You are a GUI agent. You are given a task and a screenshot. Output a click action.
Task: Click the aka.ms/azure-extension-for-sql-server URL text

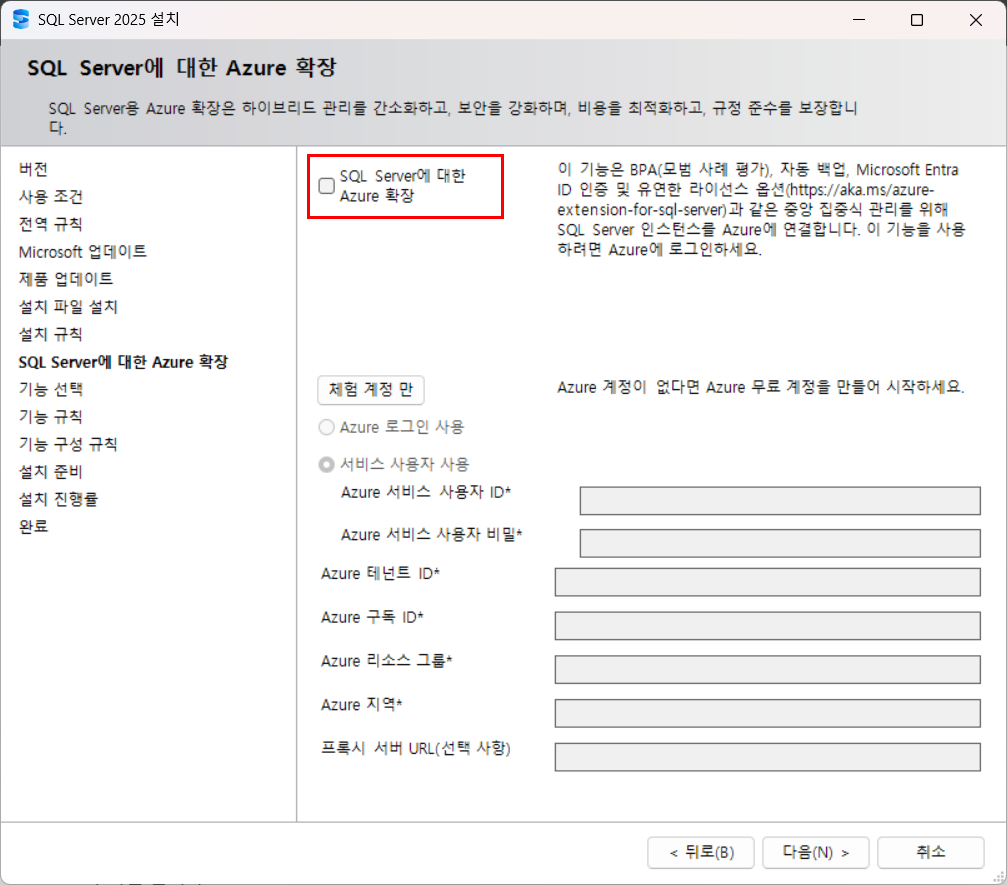745,200
